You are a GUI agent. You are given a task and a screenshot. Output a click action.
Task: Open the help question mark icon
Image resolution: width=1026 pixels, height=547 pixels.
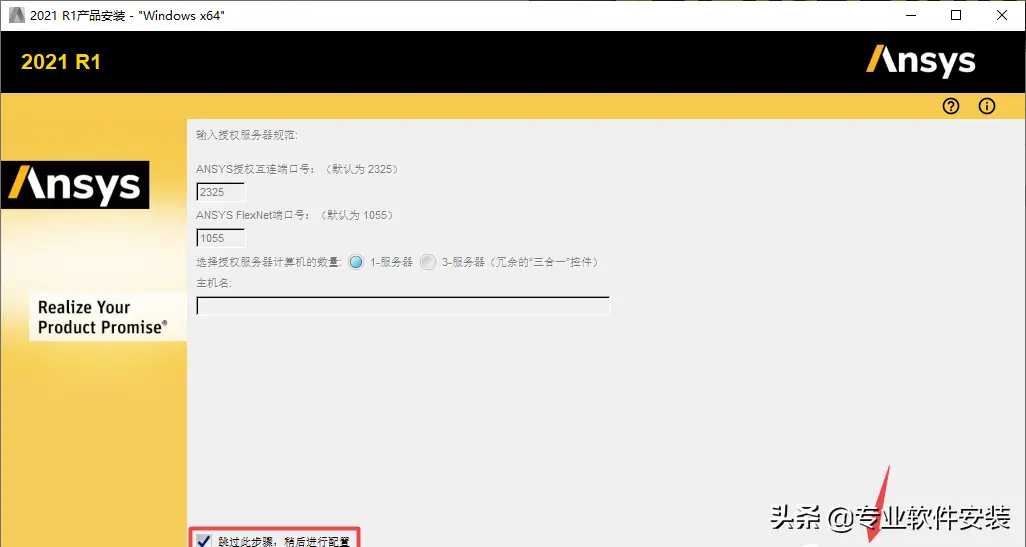pos(951,106)
